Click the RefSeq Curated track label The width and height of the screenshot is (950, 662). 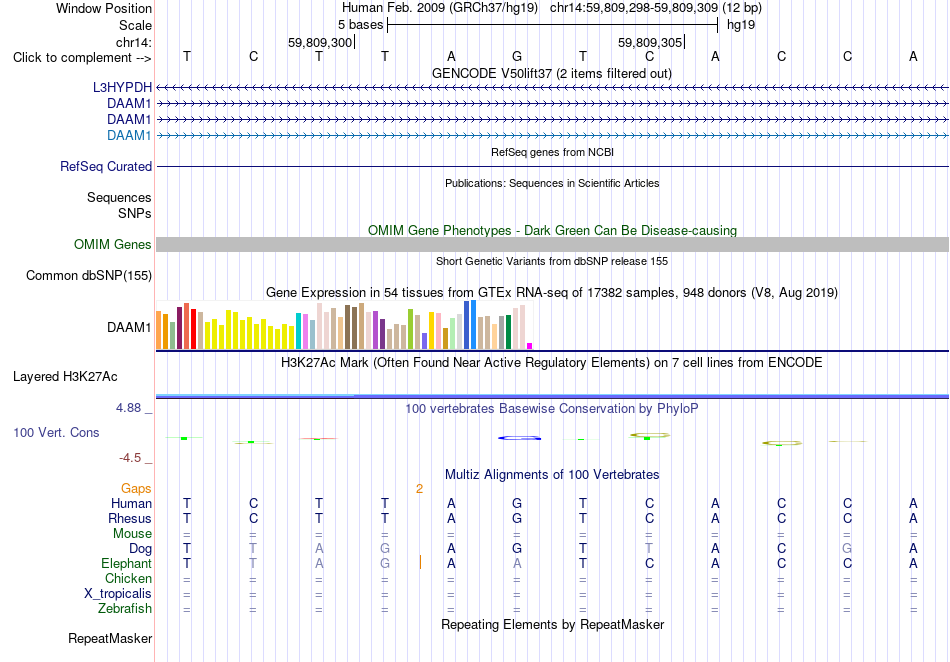tap(105, 166)
